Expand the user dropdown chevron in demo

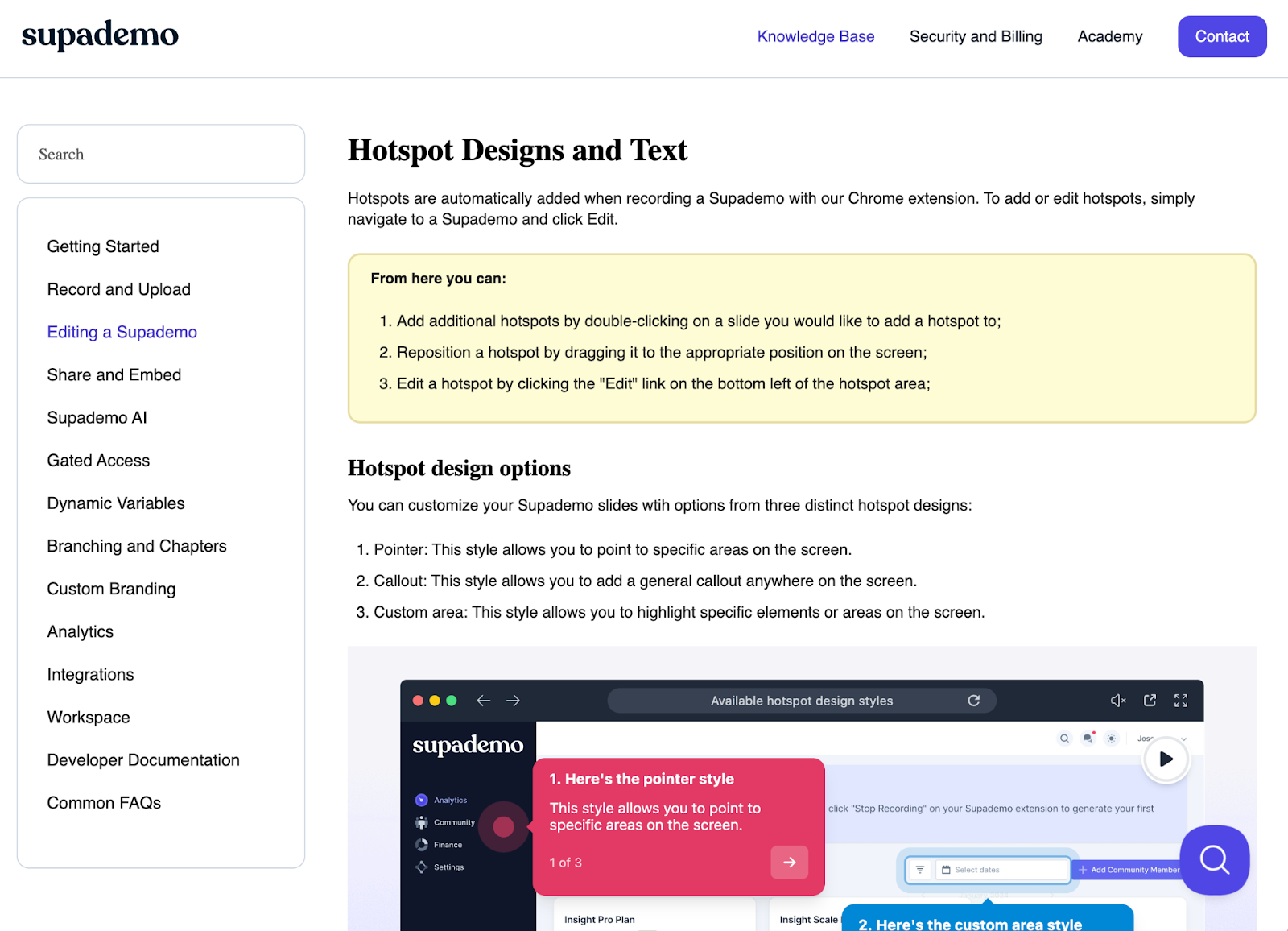(x=1183, y=739)
